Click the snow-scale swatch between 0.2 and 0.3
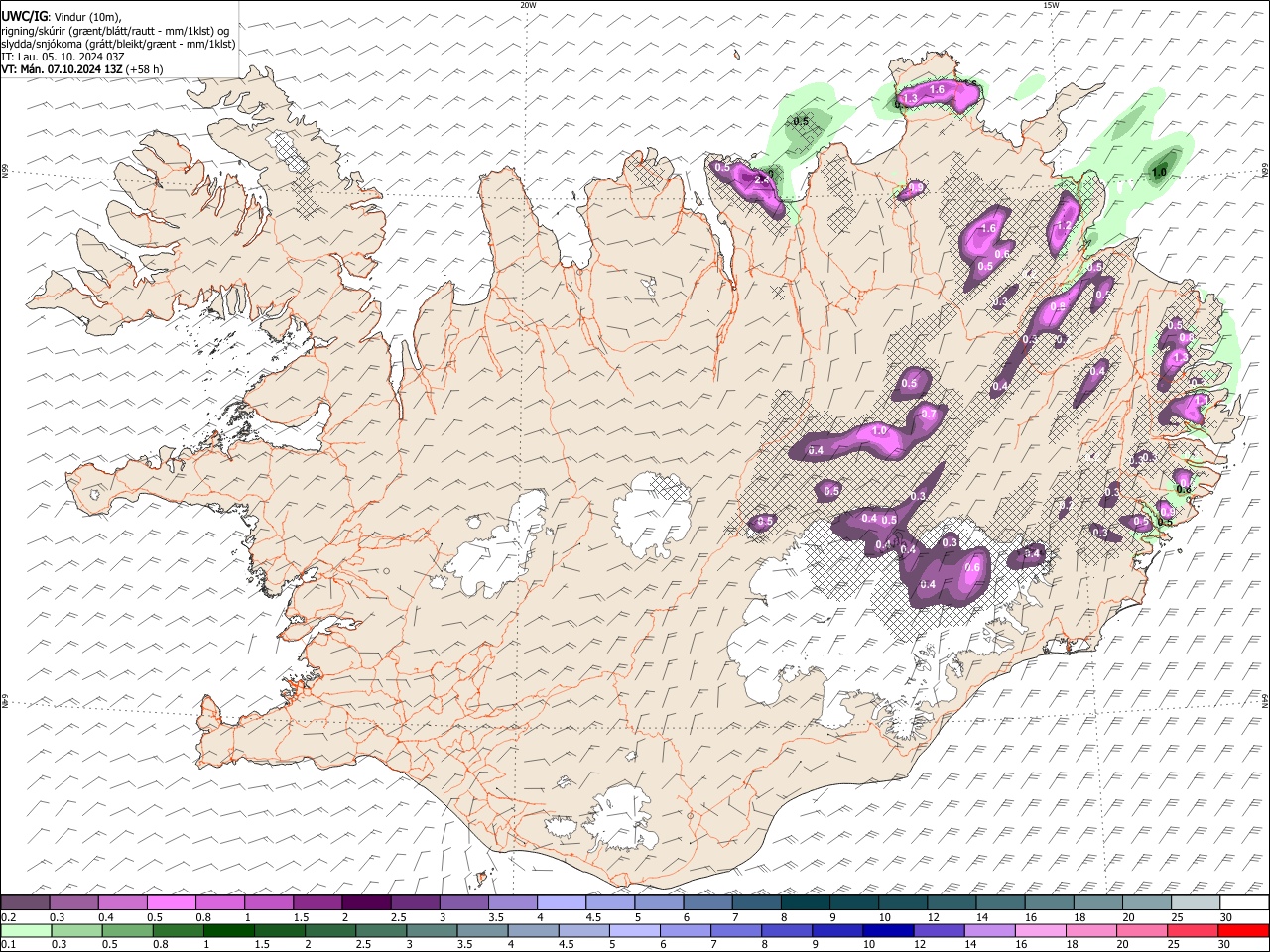 26,902
